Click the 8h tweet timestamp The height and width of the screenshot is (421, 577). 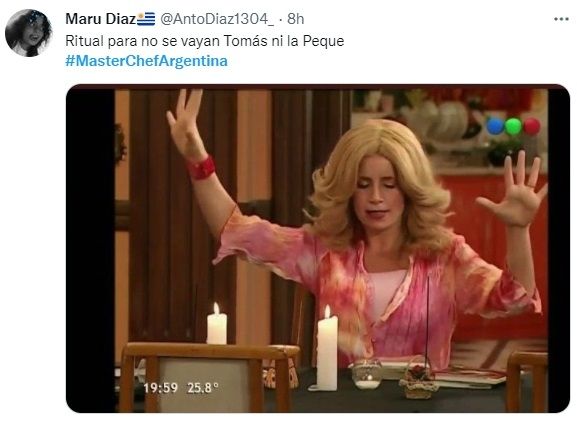point(295,19)
